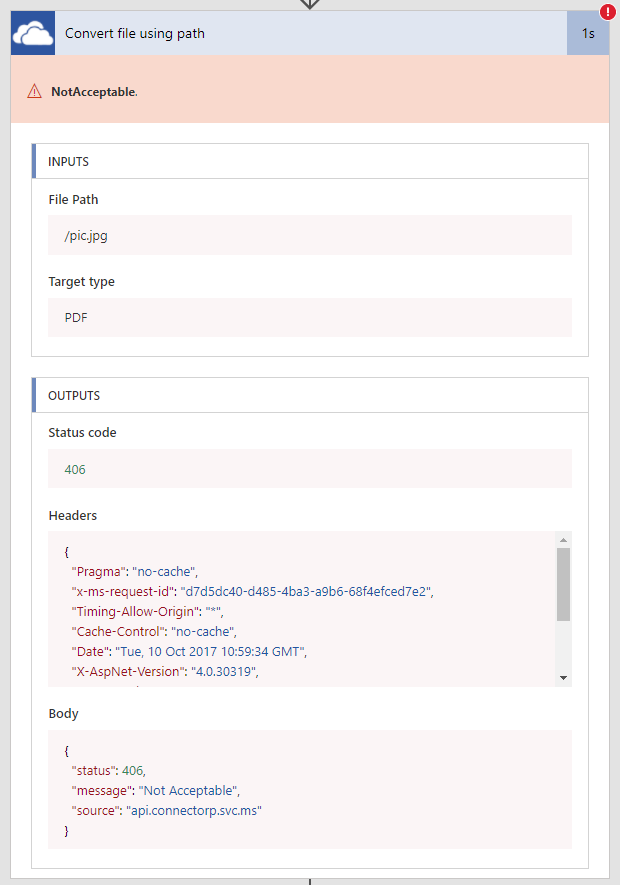Click the api.connectorp.svc.ms source in Body
Viewport: 620px width, 885px height.
tap(193, 811)
